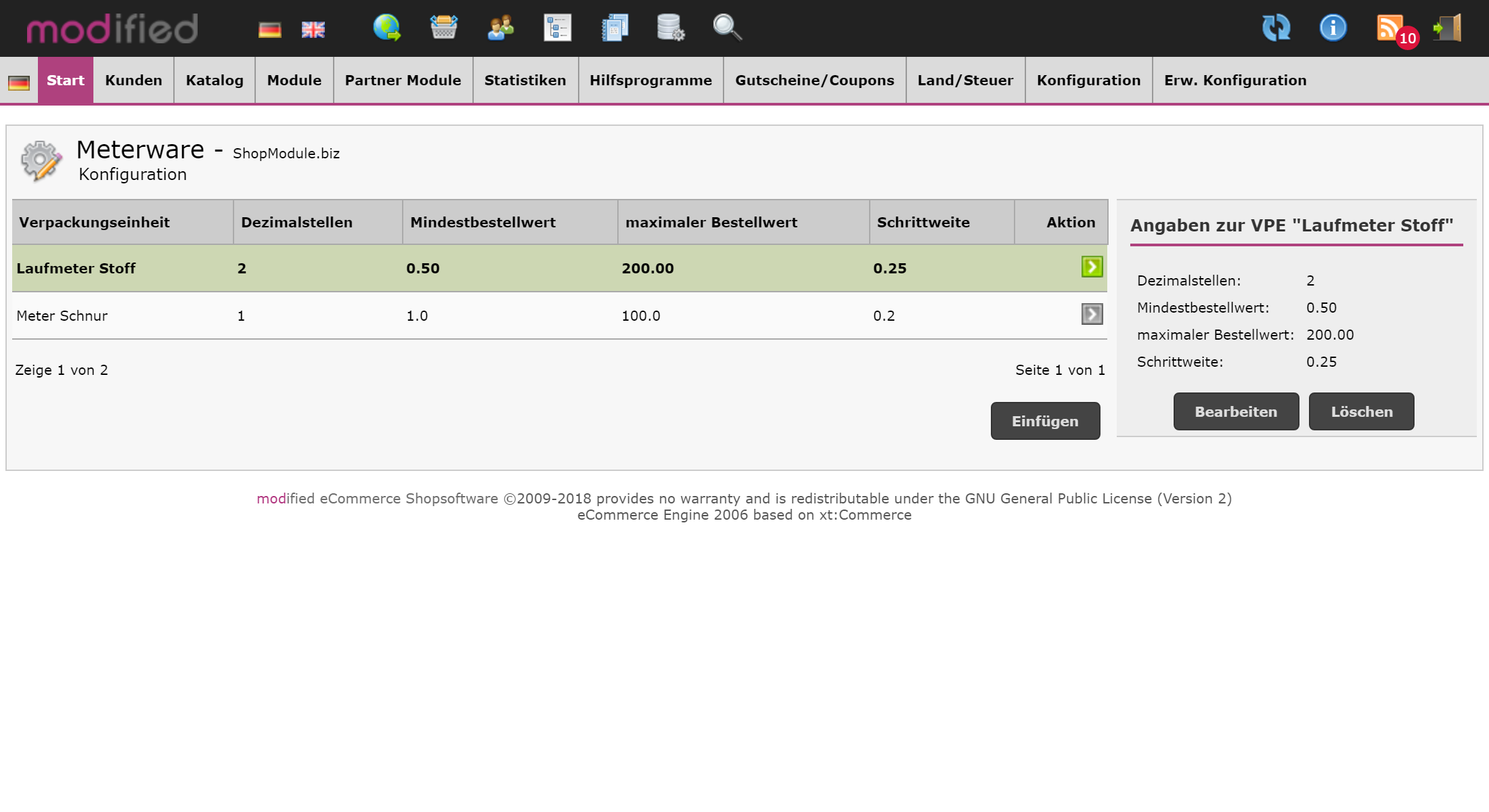Image resolution: width=1489 pixels, height=812 pixels.
Task: Refresh the cache using the sync icon
Action: point(1276,28)
